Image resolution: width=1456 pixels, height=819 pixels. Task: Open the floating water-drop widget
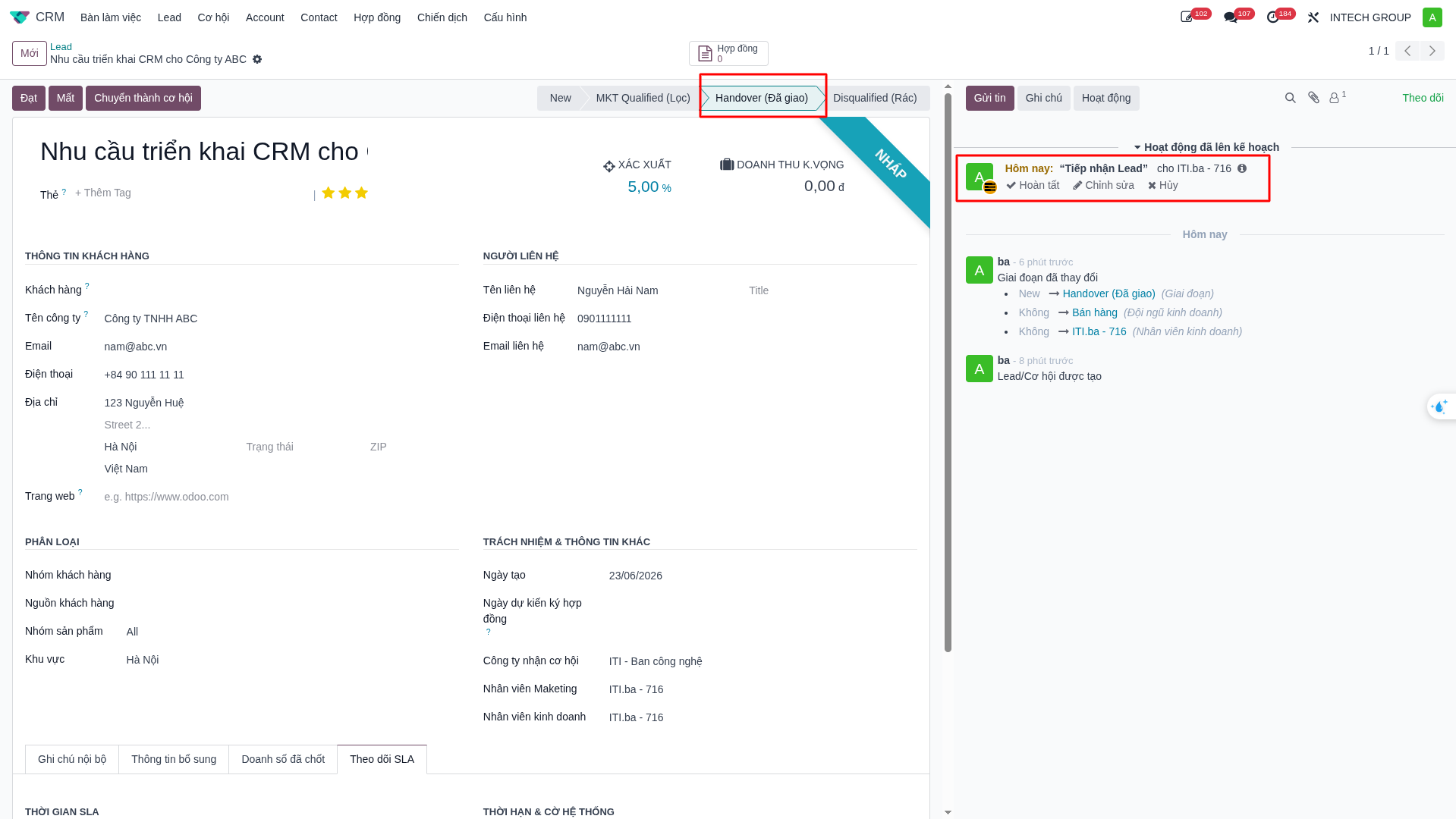point(1439,406)
